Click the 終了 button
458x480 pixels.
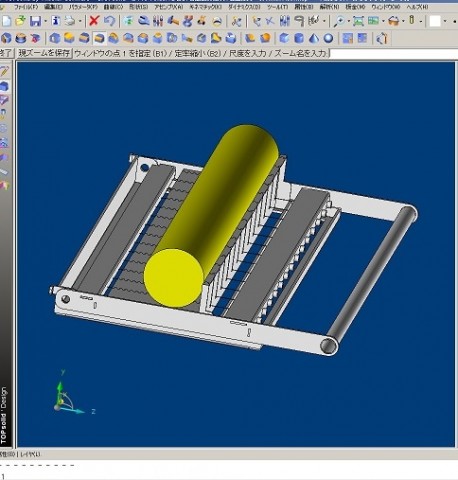point(6,53)
